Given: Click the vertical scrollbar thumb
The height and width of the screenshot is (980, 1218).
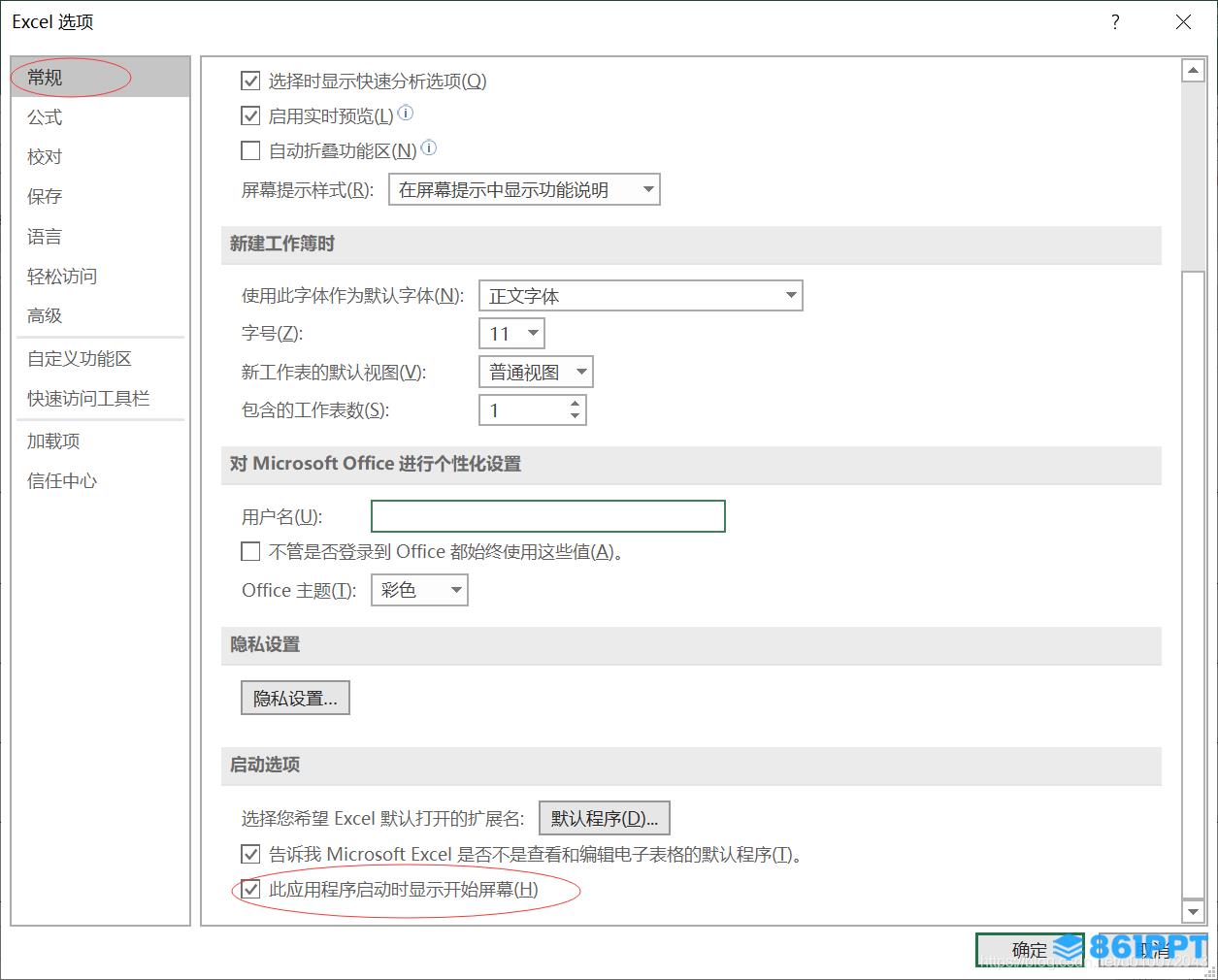Looking at the screenshot, I should [x=1193, y=585].
